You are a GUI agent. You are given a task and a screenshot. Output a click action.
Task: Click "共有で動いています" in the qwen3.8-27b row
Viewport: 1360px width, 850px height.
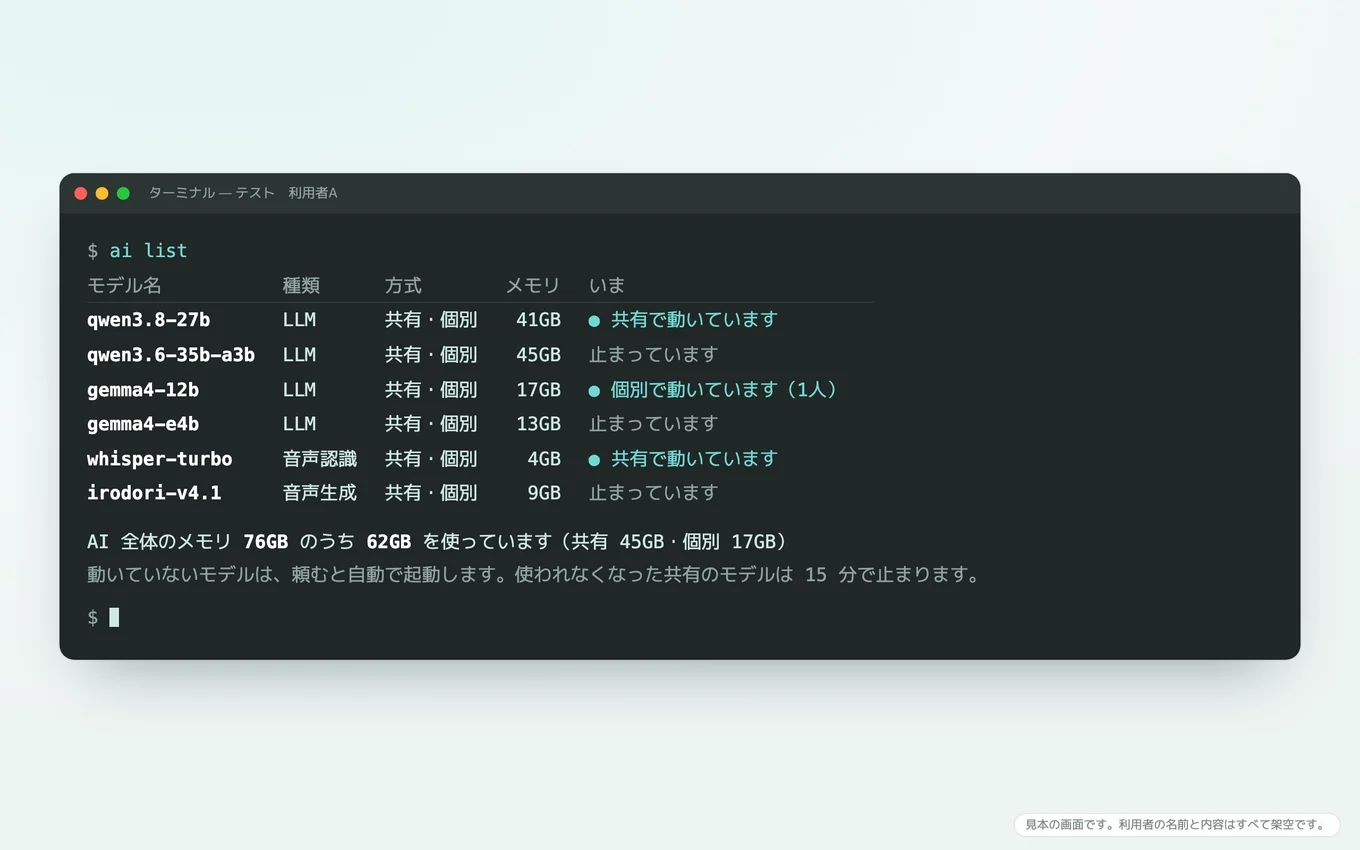click(x=694, y=320)
